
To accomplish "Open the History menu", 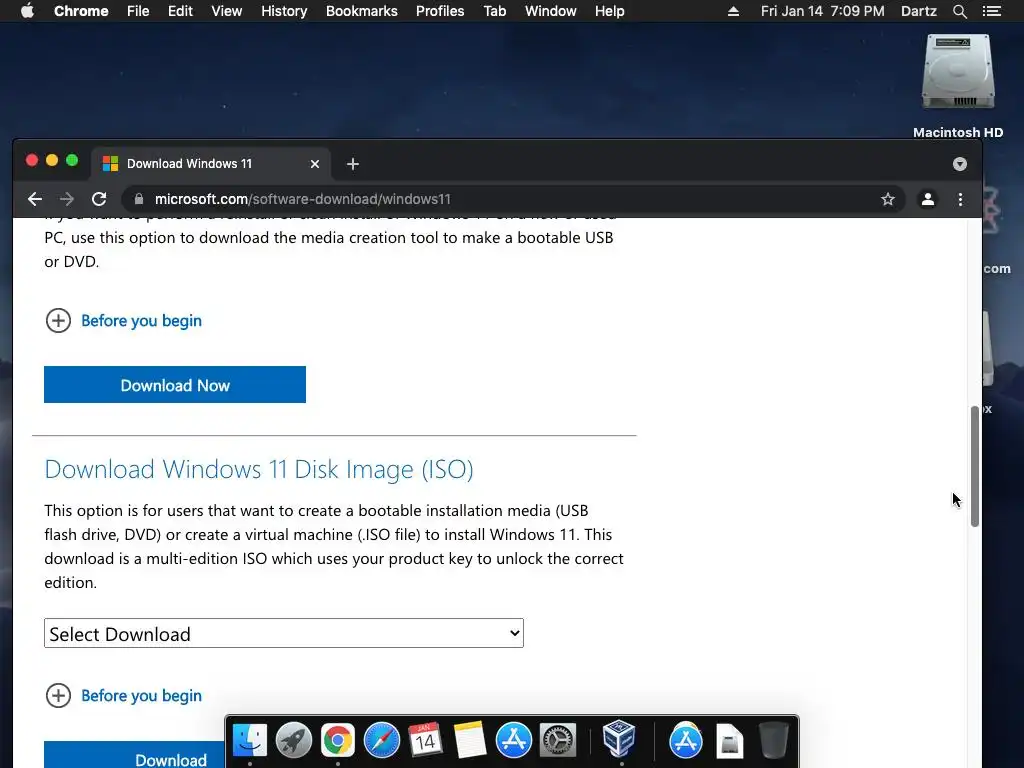I will pyautogui.click(x=284, y=11).
